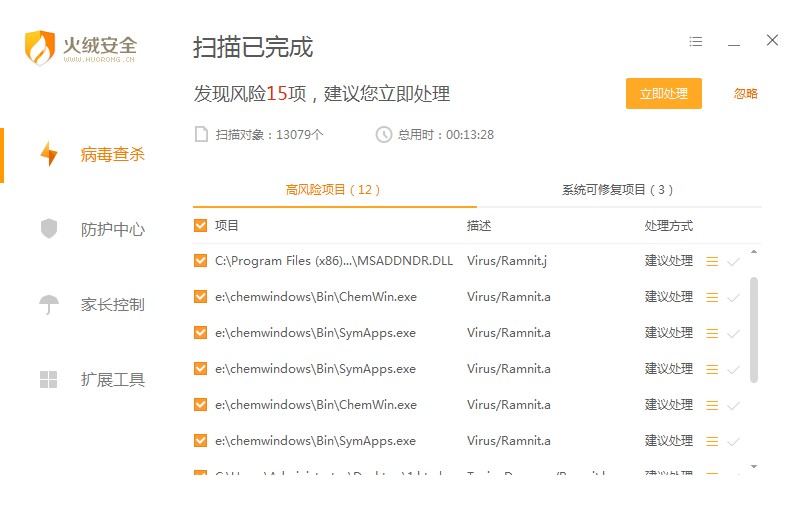Image resolution: width=800 pixels, height=515 pixels.
Task: Click checkmark icon in third SymApps.exe row
Action: (x=734, y=442)
